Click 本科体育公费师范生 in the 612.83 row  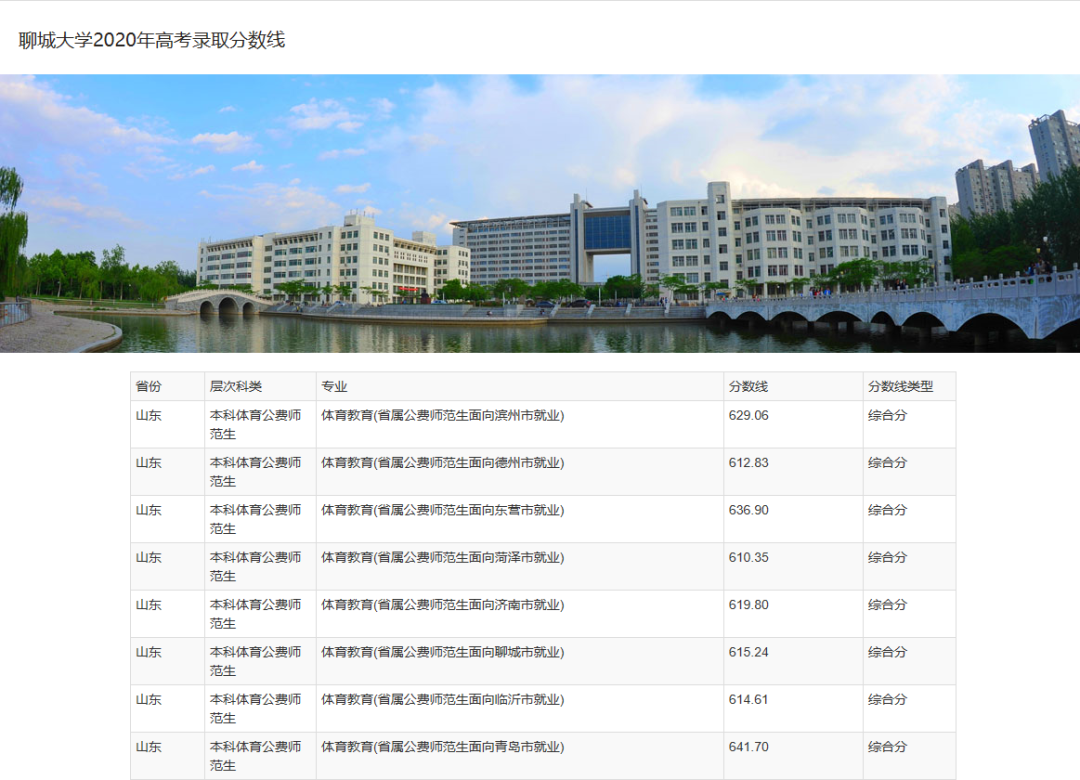(256, 472)
